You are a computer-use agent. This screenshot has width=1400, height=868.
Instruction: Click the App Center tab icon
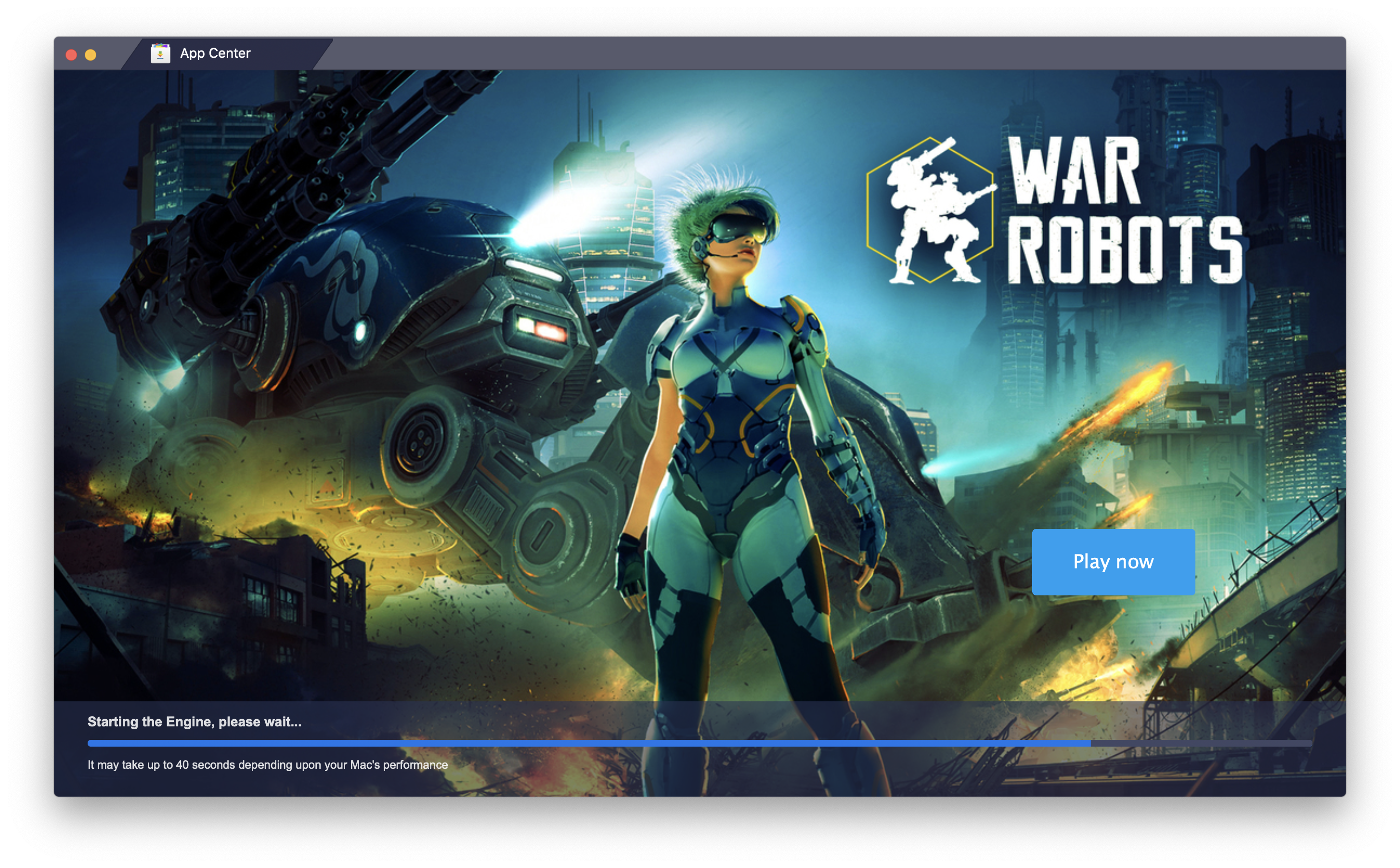[x=160, y=53]
